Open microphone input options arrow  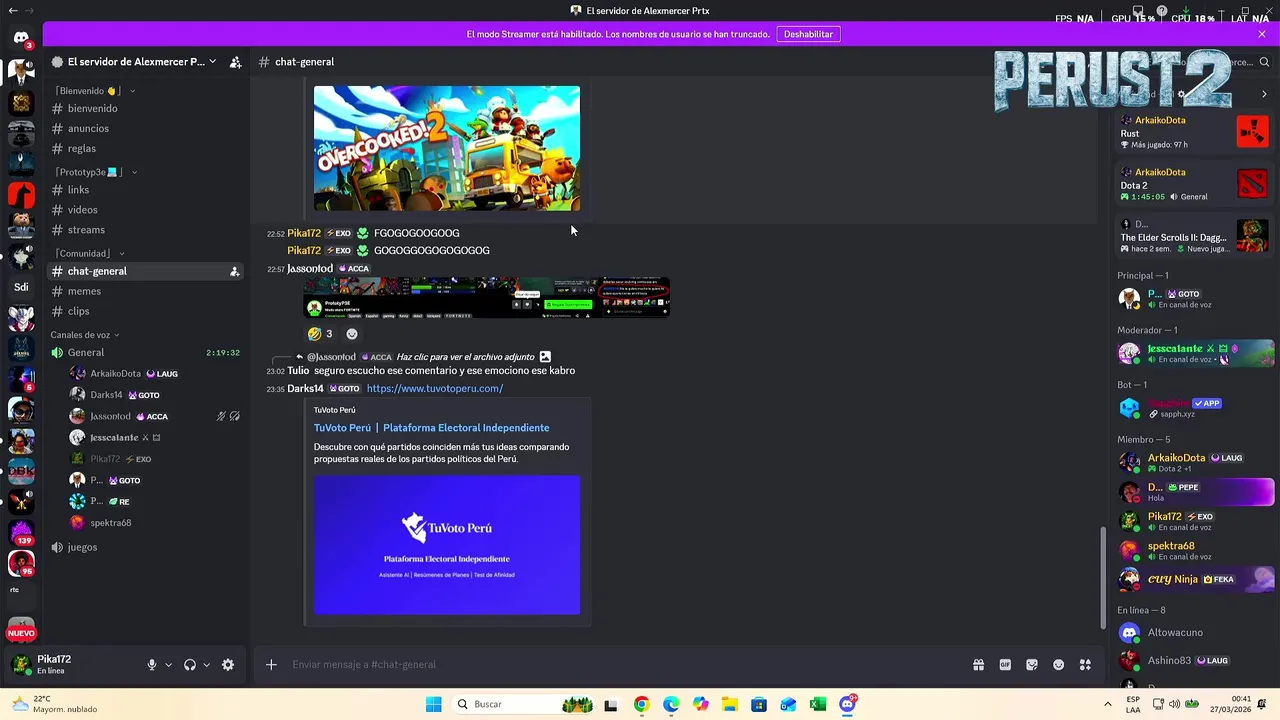click(168, 665)
